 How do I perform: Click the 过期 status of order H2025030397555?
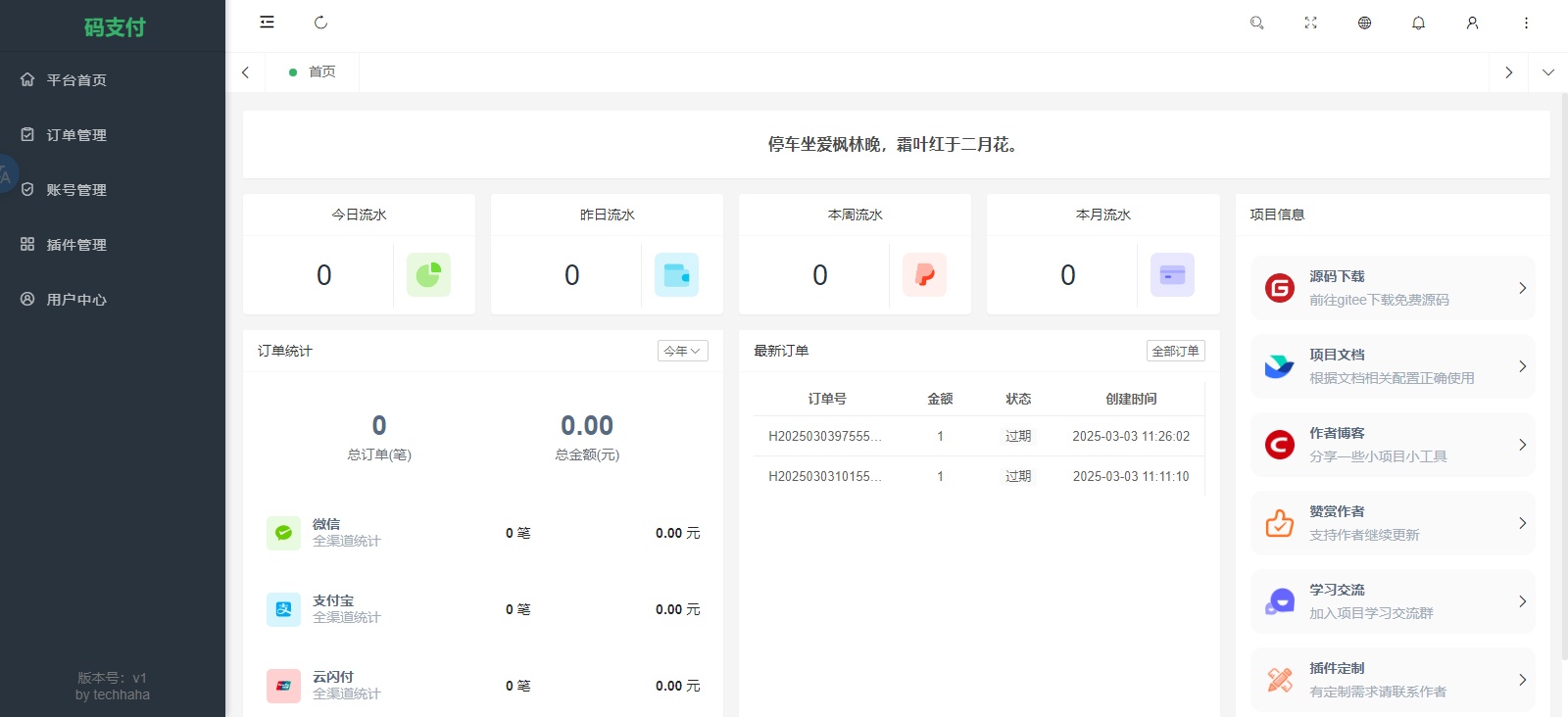click(x=1018, y=436)
